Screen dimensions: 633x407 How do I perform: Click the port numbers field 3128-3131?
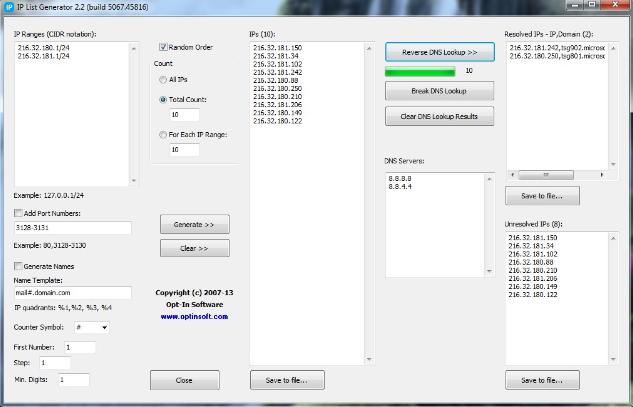(x=73, y=228)
